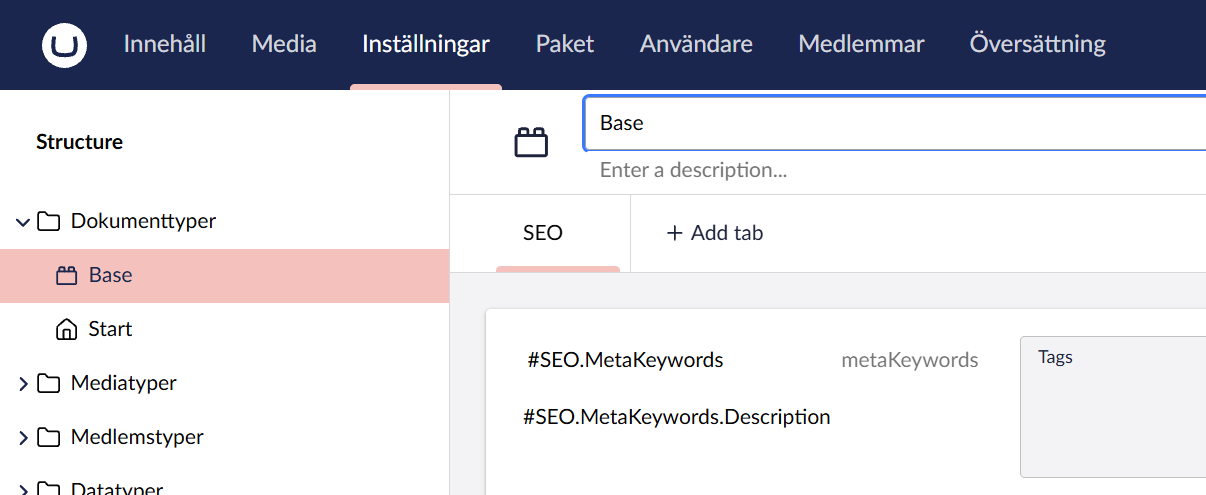Change the document type icon

[531, 143]
